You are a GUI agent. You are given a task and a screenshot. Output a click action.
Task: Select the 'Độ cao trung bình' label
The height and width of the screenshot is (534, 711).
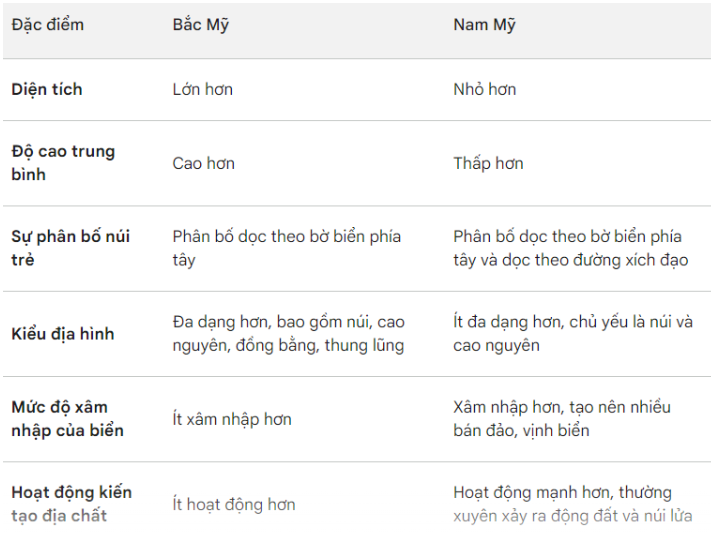(63, 163)
